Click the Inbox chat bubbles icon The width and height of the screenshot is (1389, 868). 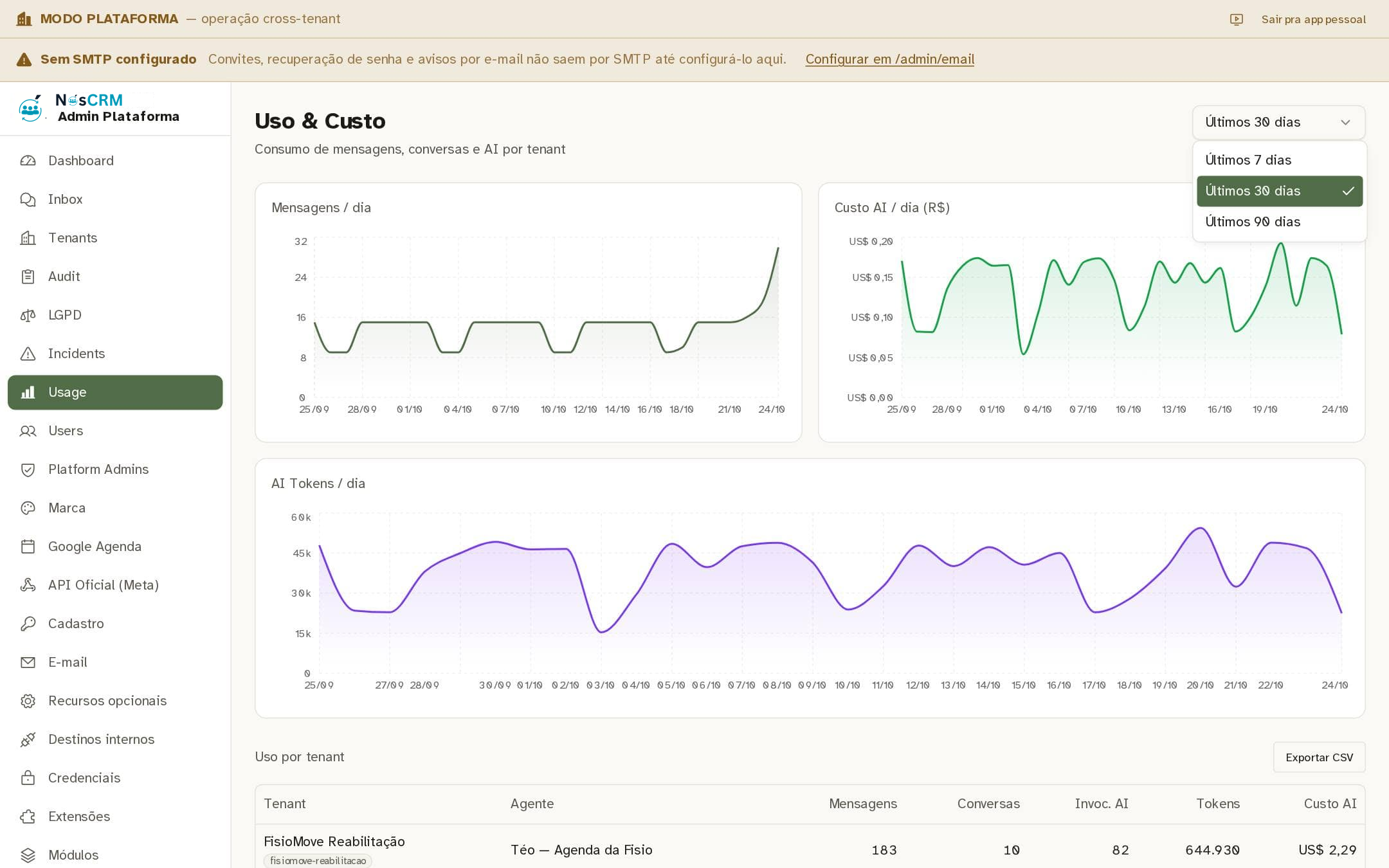(x=28, y=199)
